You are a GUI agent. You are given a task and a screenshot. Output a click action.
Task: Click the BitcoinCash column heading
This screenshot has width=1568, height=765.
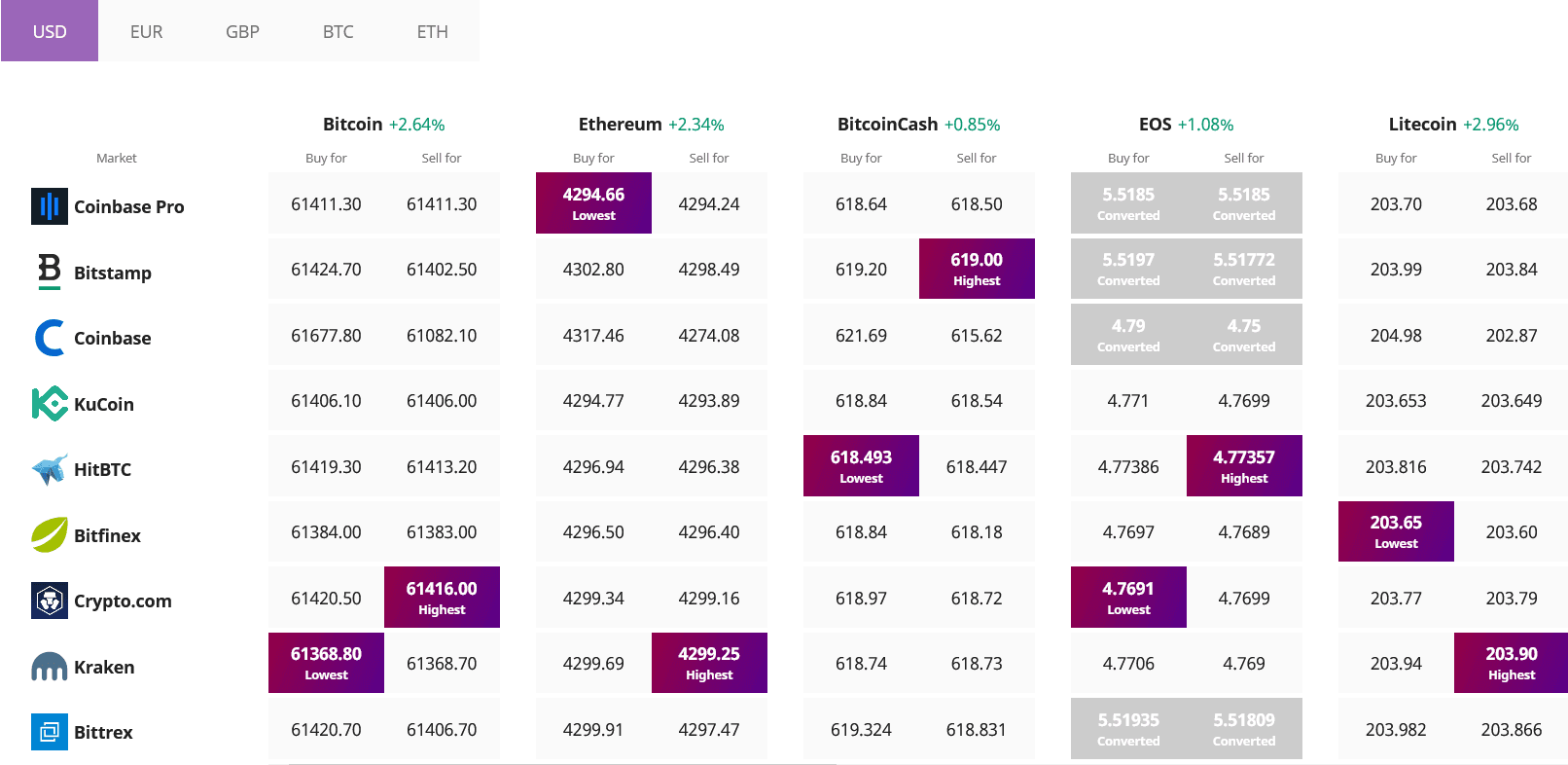pos(887,124)
